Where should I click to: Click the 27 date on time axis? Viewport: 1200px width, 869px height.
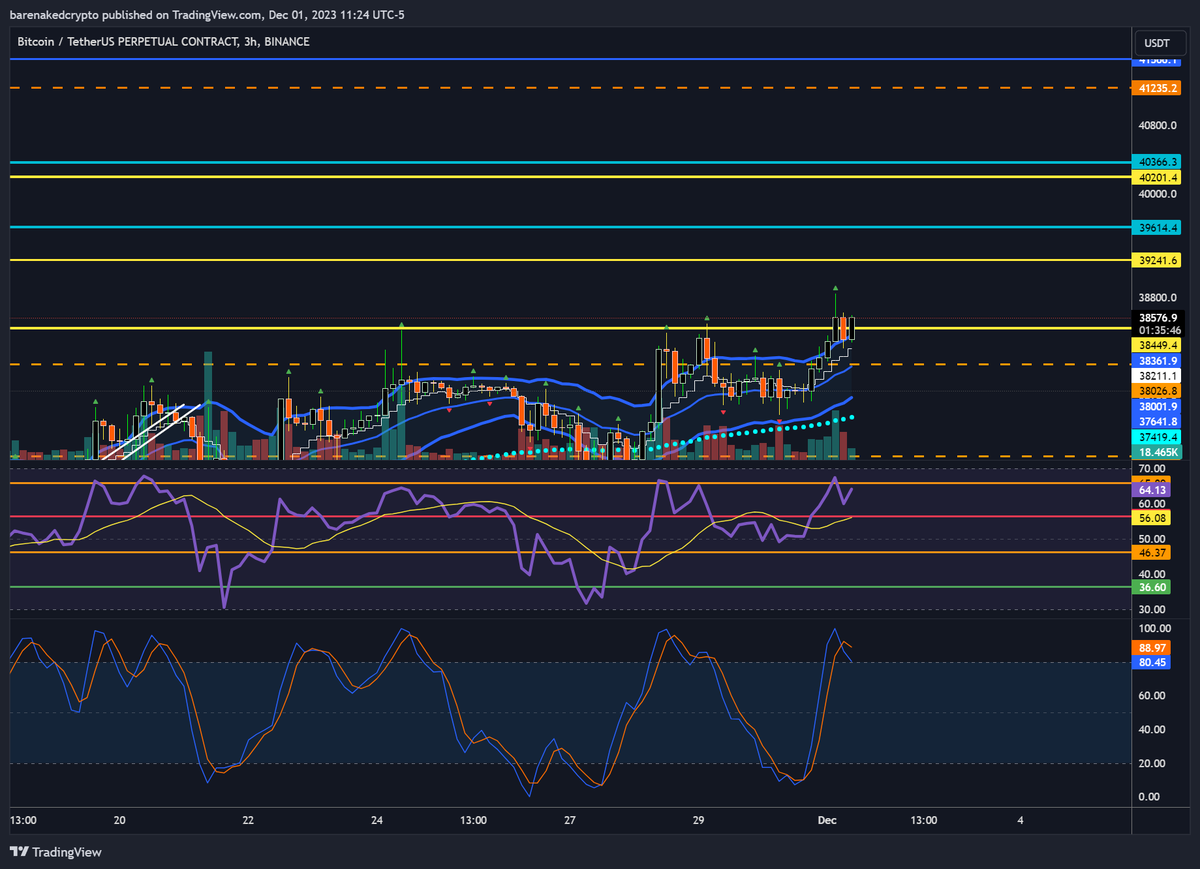pyautogui.click(x=570, y=820)
